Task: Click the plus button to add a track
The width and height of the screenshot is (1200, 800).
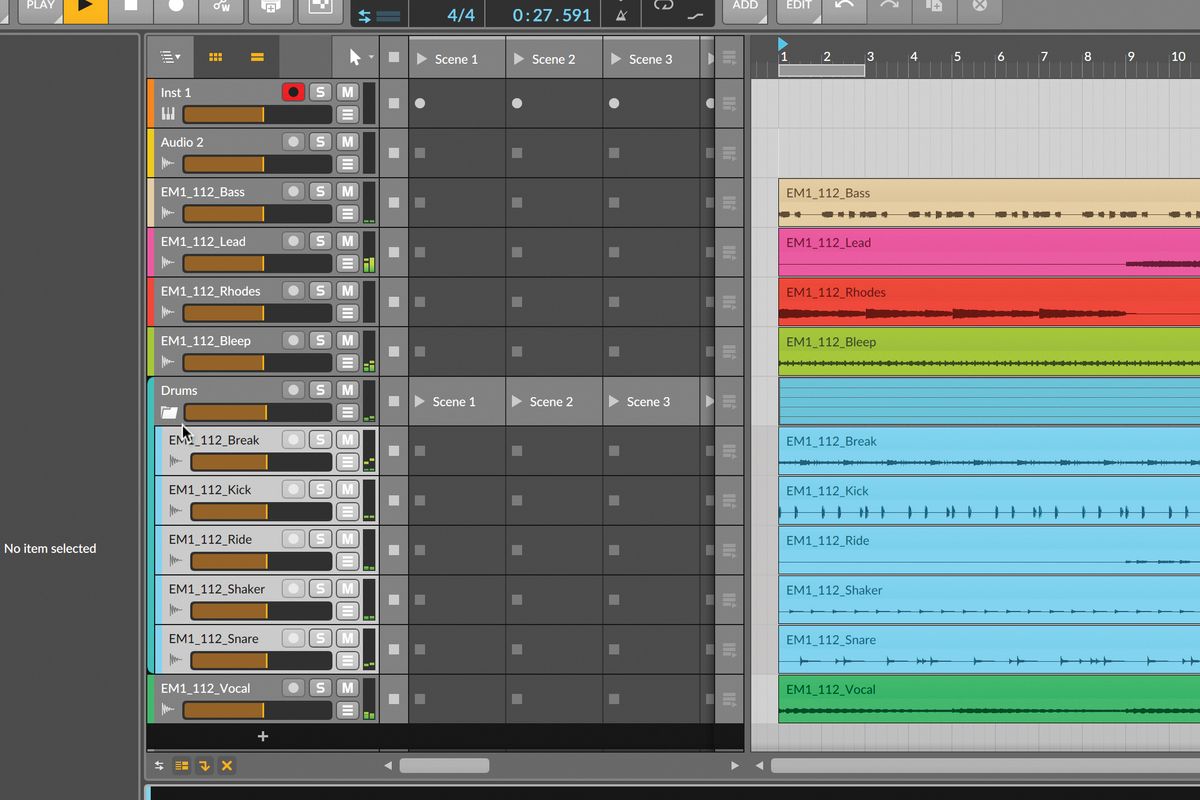Action: tap(262, 736)
